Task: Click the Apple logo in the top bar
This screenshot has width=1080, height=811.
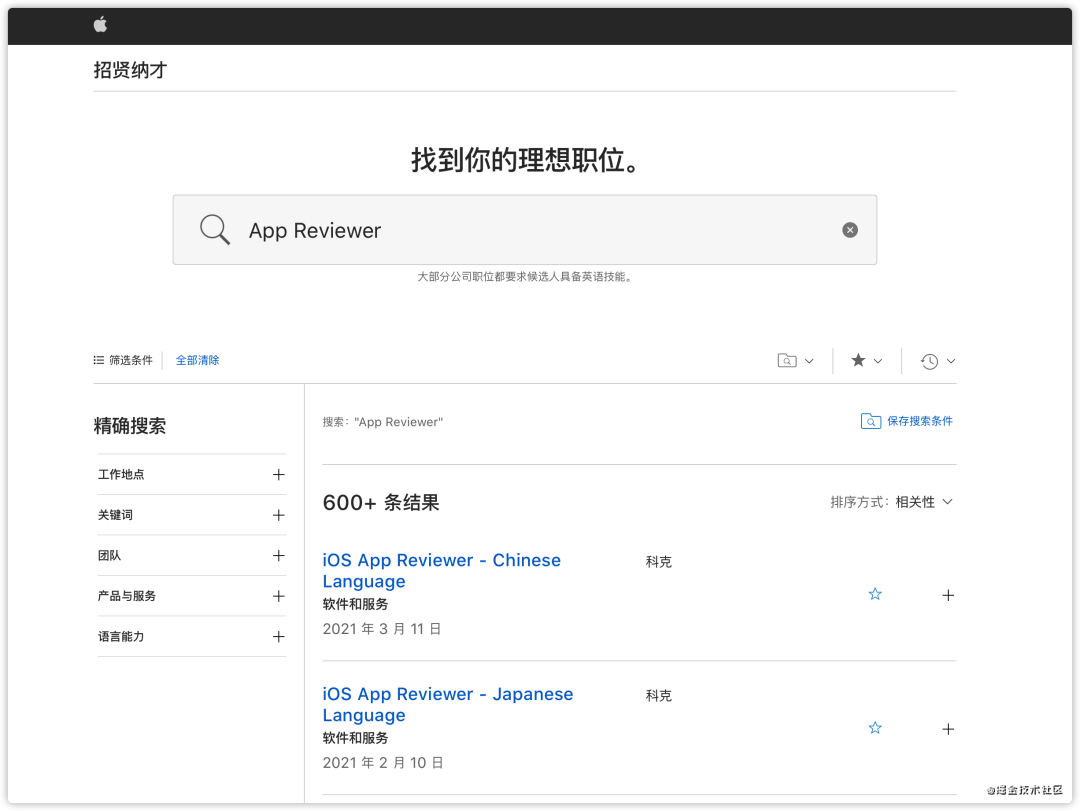Action: 101,25
